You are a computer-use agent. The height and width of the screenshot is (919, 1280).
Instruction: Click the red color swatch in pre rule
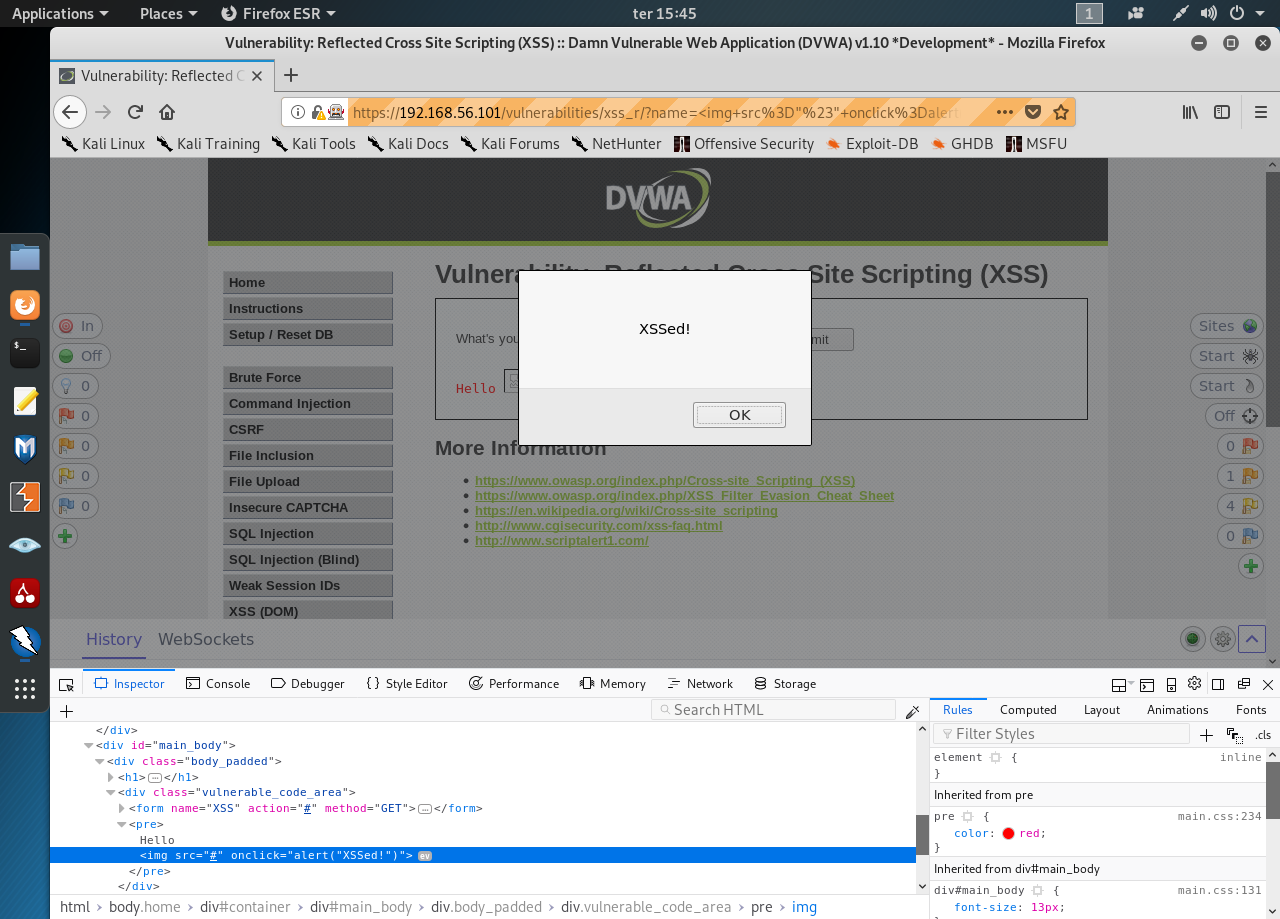pos(1008,834)
